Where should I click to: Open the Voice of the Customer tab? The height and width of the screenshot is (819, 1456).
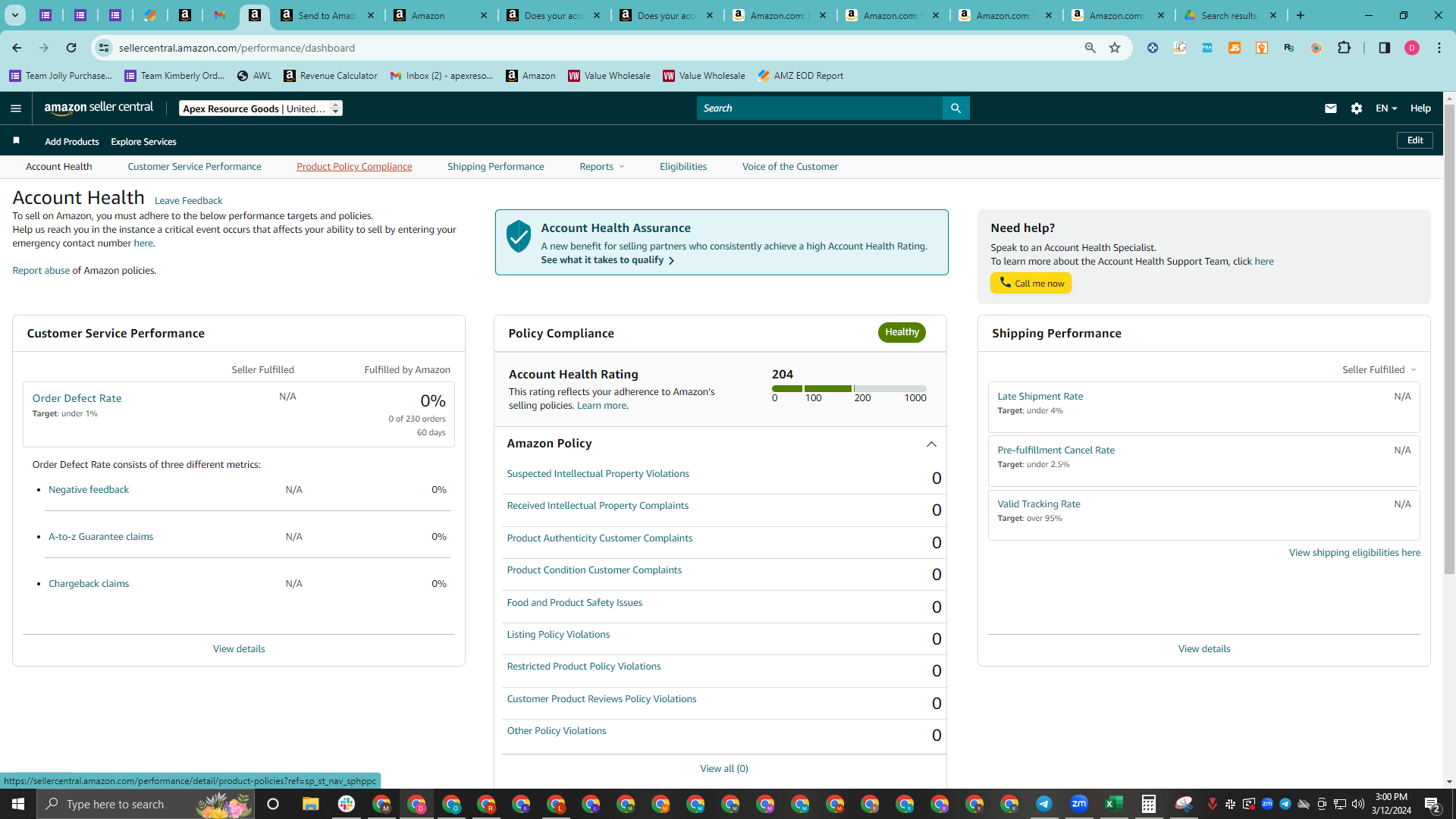790,167
